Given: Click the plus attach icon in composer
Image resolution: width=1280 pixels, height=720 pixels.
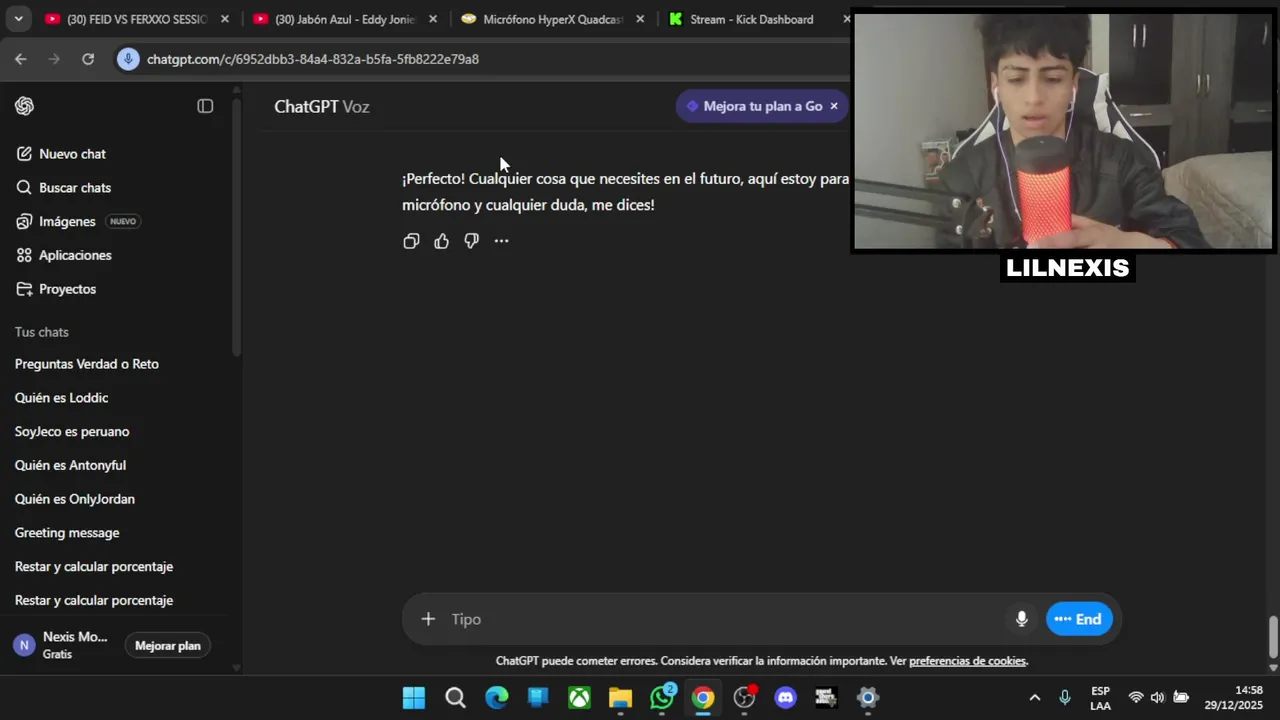Looking at the screenshot, I should [x=428, y=619].
